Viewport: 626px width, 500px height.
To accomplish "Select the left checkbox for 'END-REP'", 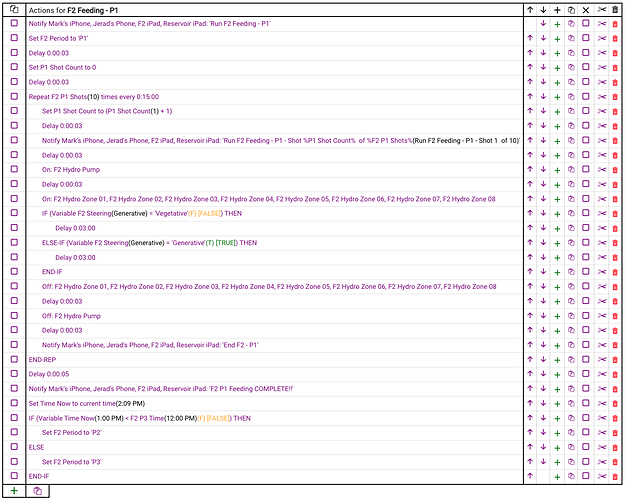I will point(14,359).
